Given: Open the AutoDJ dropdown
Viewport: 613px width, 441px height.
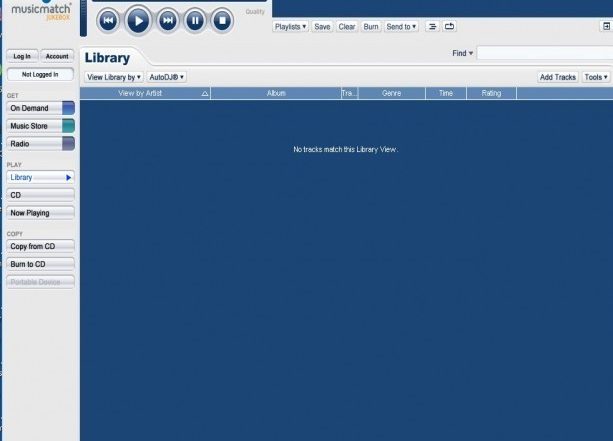Looking at the screenshot, I should click(167, 77).
